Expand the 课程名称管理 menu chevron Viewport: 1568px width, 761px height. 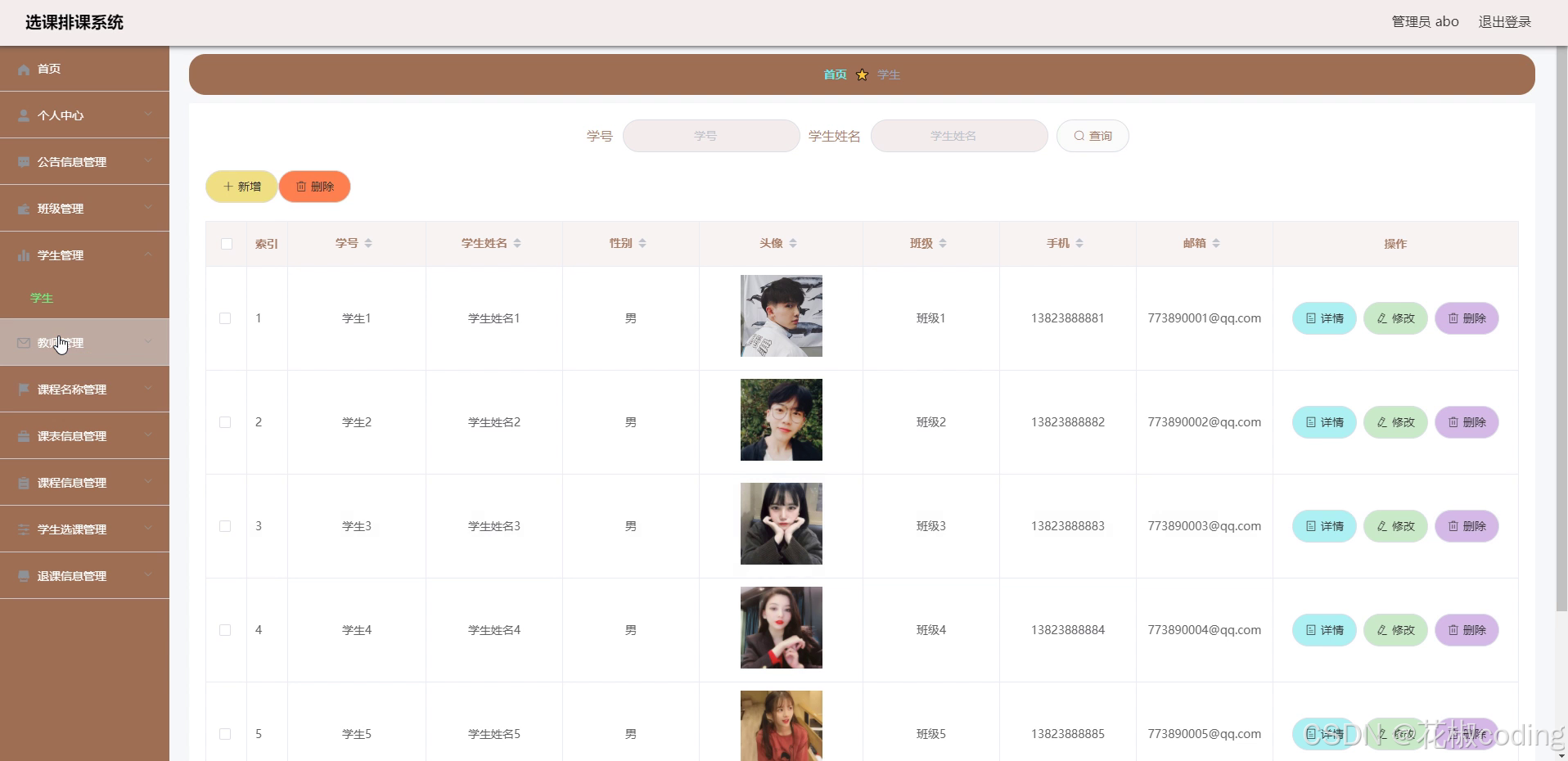point(148,388)
